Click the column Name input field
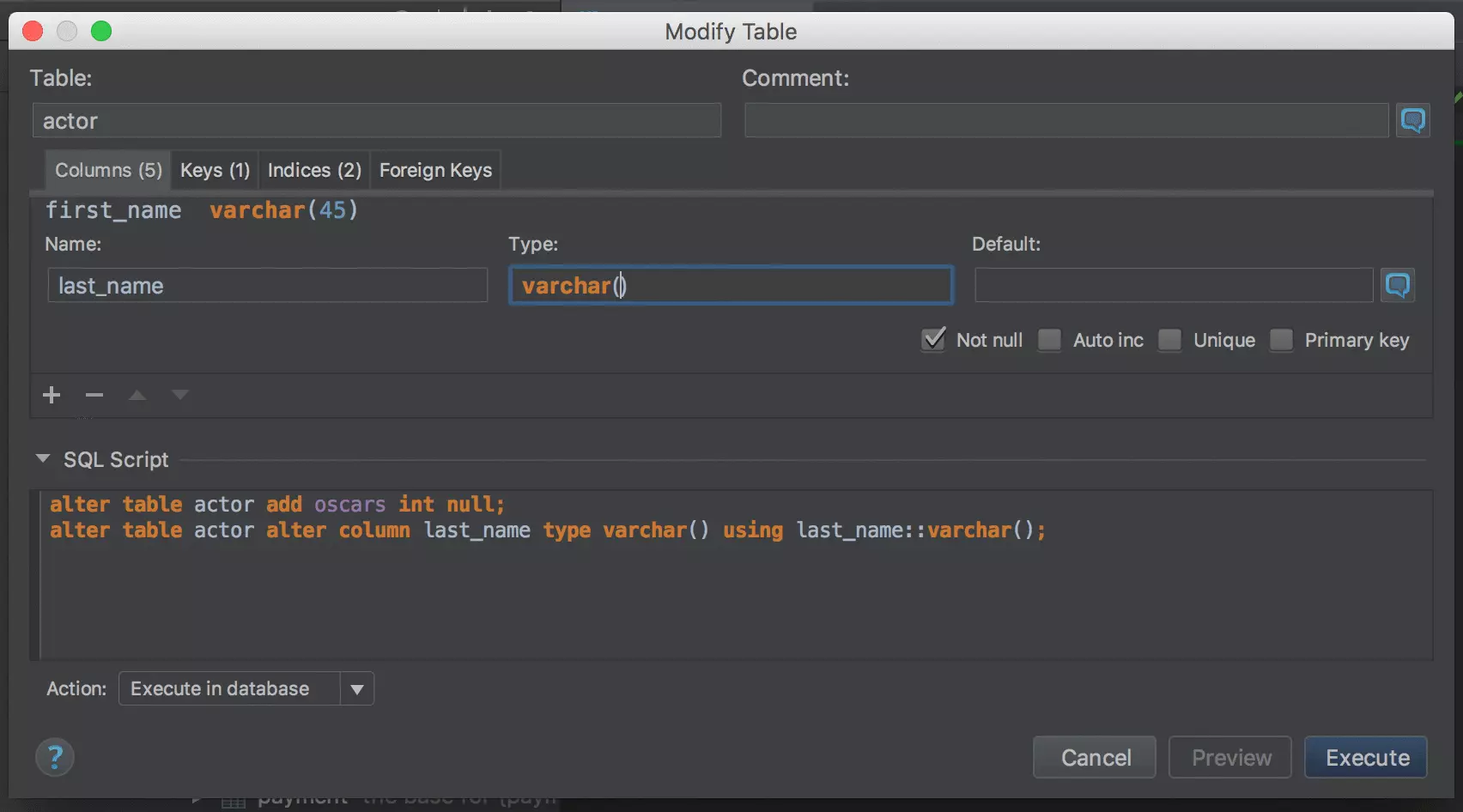The width and height of the screenshot is (1463, 812). (x=267, y=286)
